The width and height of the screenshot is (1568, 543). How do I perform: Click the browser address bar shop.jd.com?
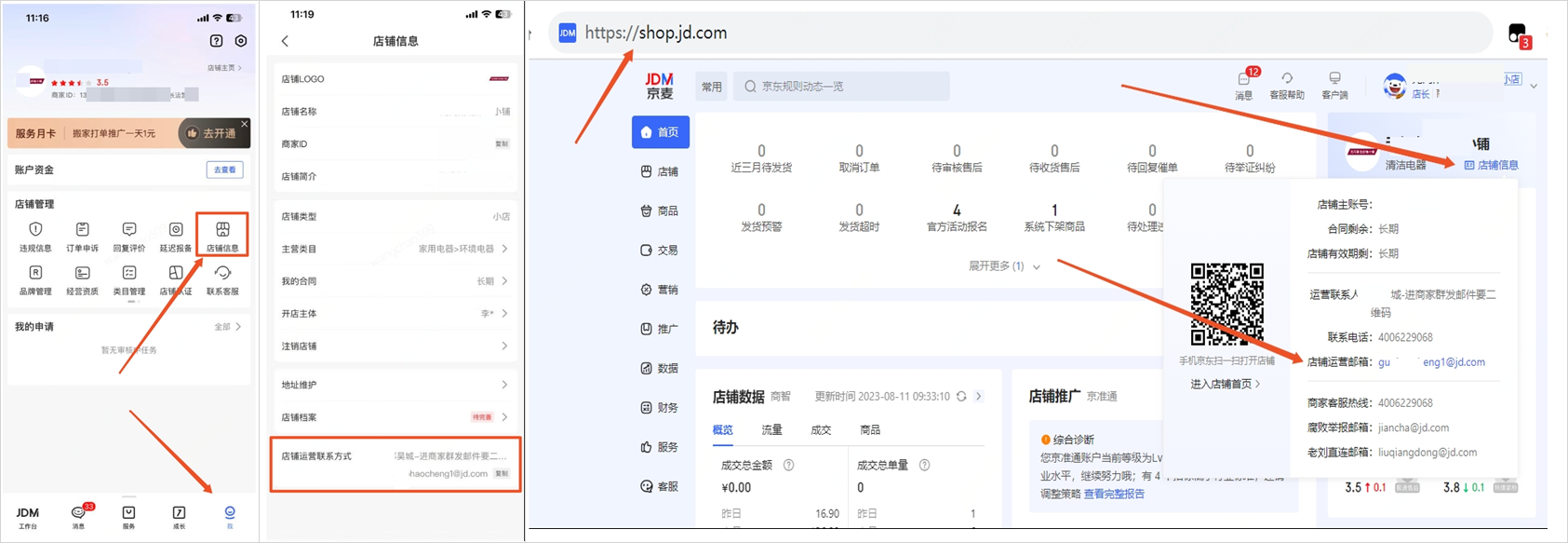1019,34
